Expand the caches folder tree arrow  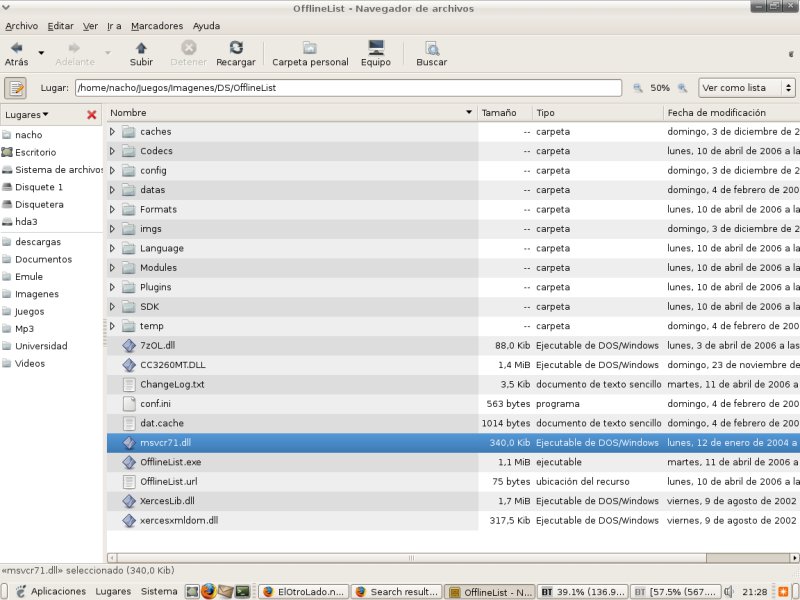[112, 132]
